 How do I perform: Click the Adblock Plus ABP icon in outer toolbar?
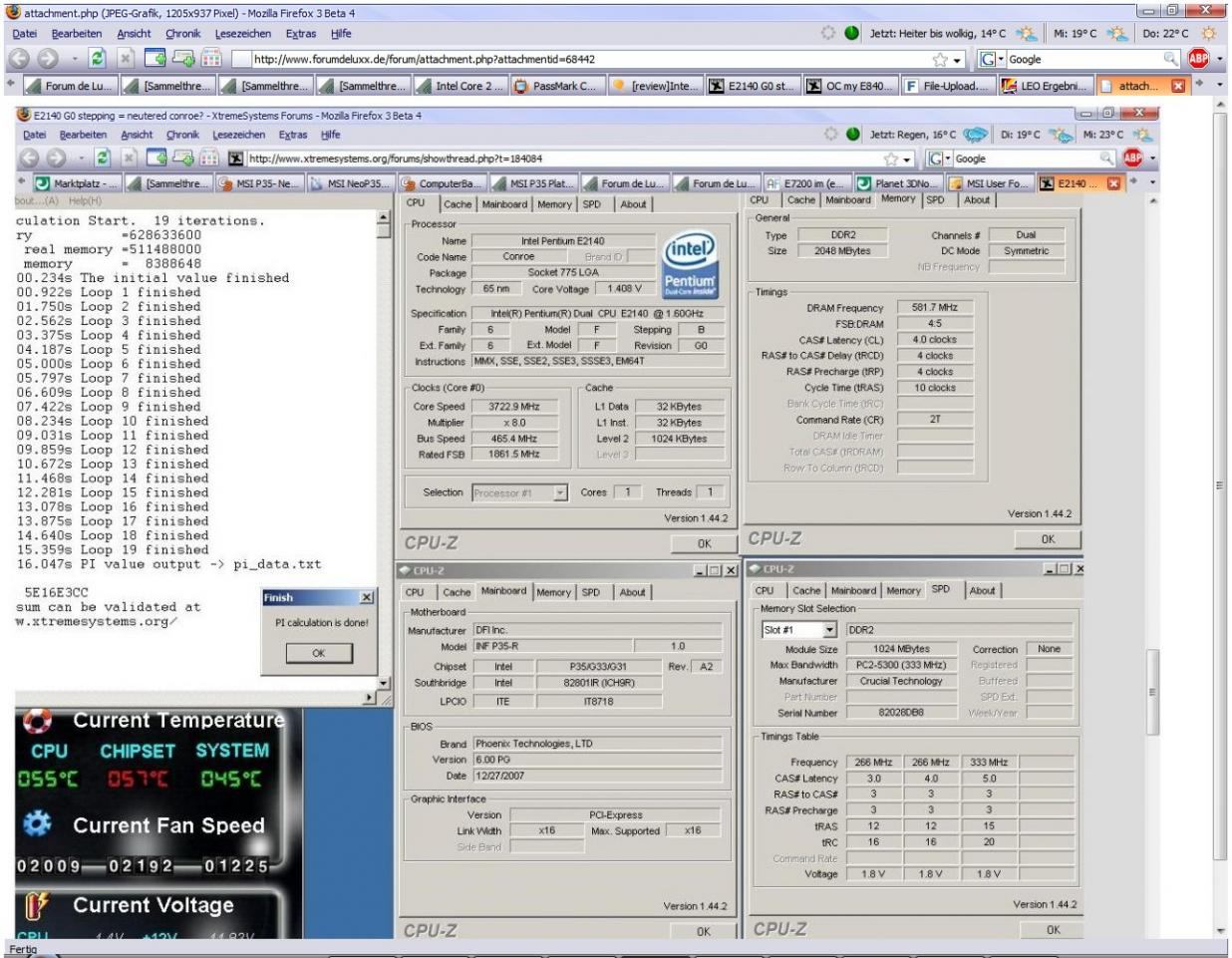(1198, 59)
